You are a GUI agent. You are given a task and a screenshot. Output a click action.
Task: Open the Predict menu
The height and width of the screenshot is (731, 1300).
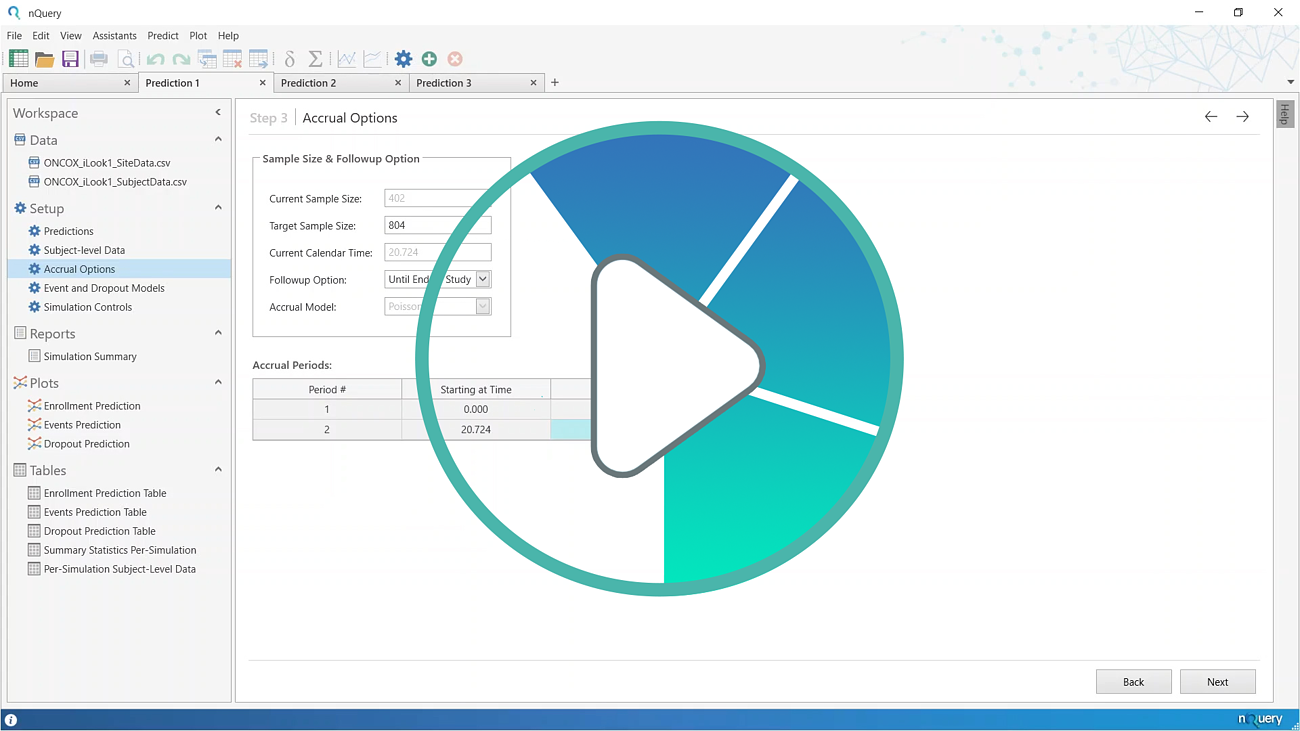click(162, 36)
